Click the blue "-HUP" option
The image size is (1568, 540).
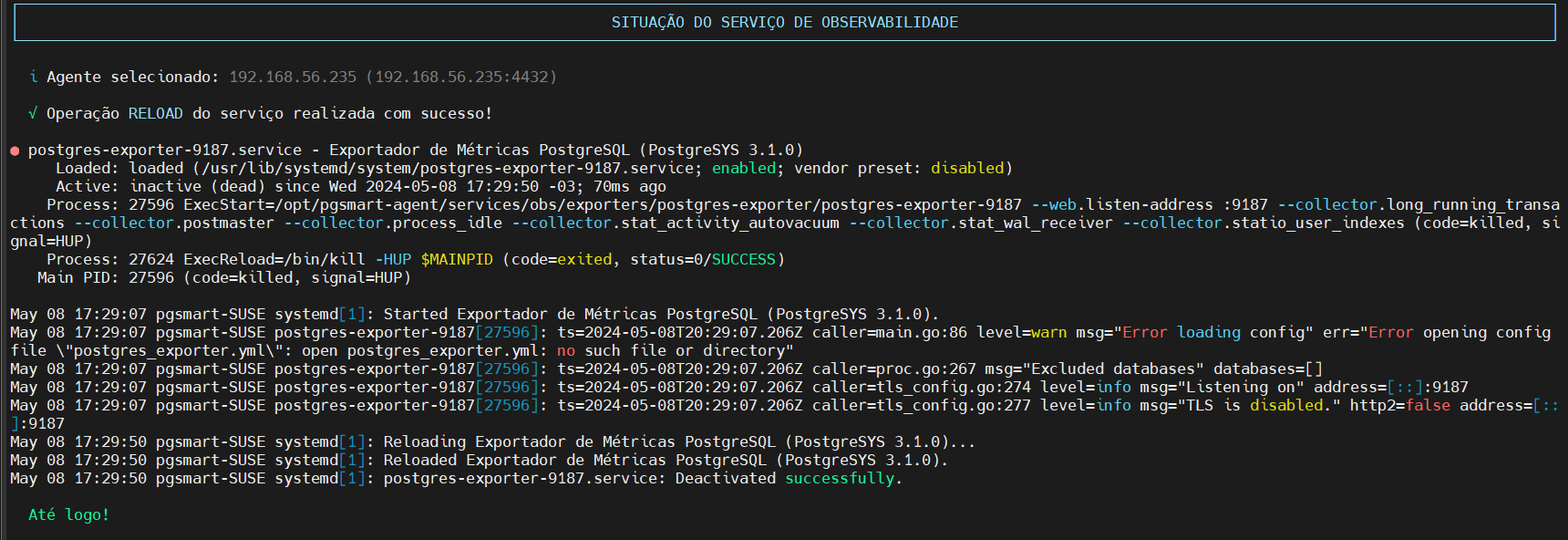[393, 259]
